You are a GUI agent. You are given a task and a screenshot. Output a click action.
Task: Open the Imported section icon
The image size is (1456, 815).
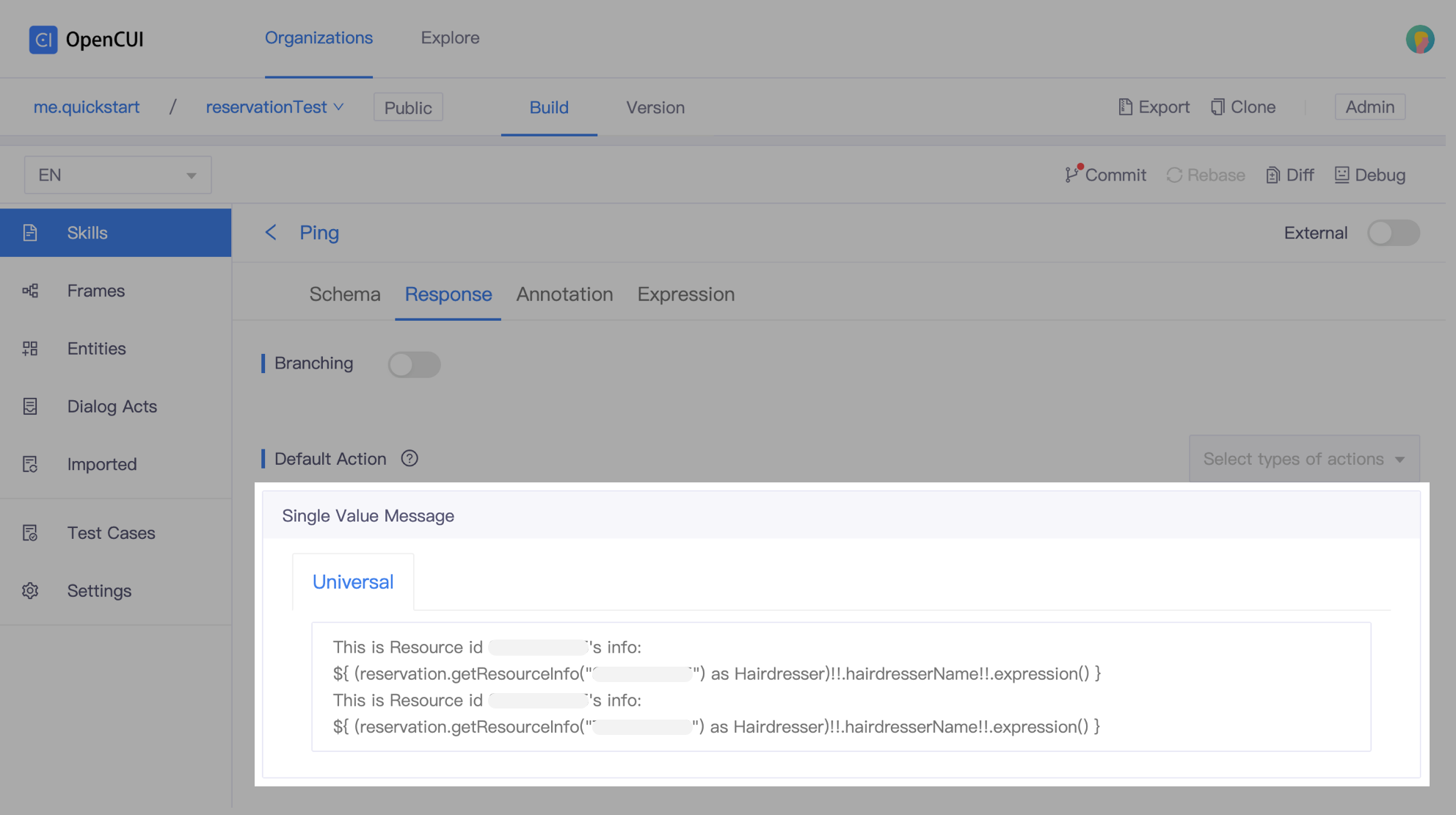30,464
